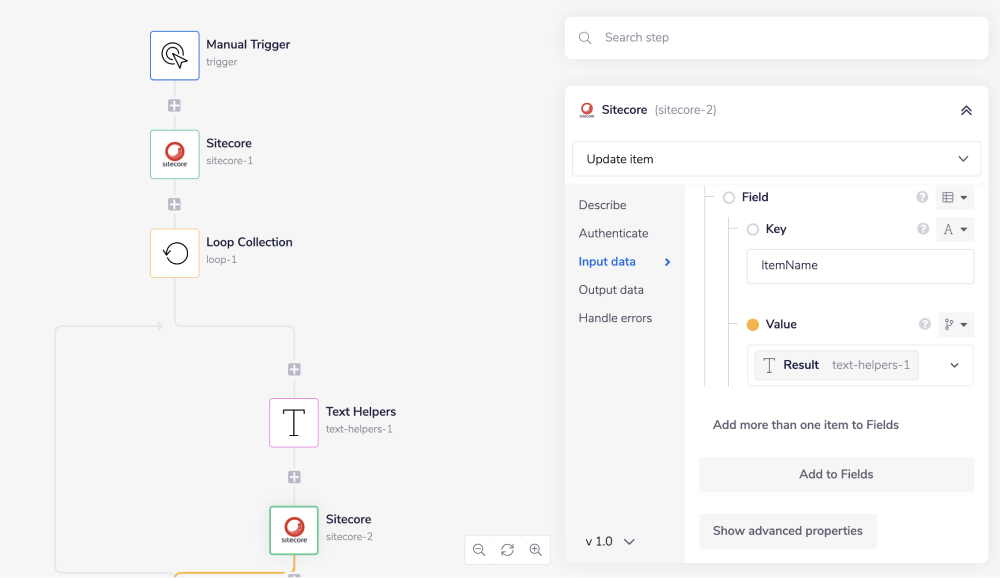1000x578 pixels.
Task: Collapse the Sitecore properties panel
Action: point(966,110)
